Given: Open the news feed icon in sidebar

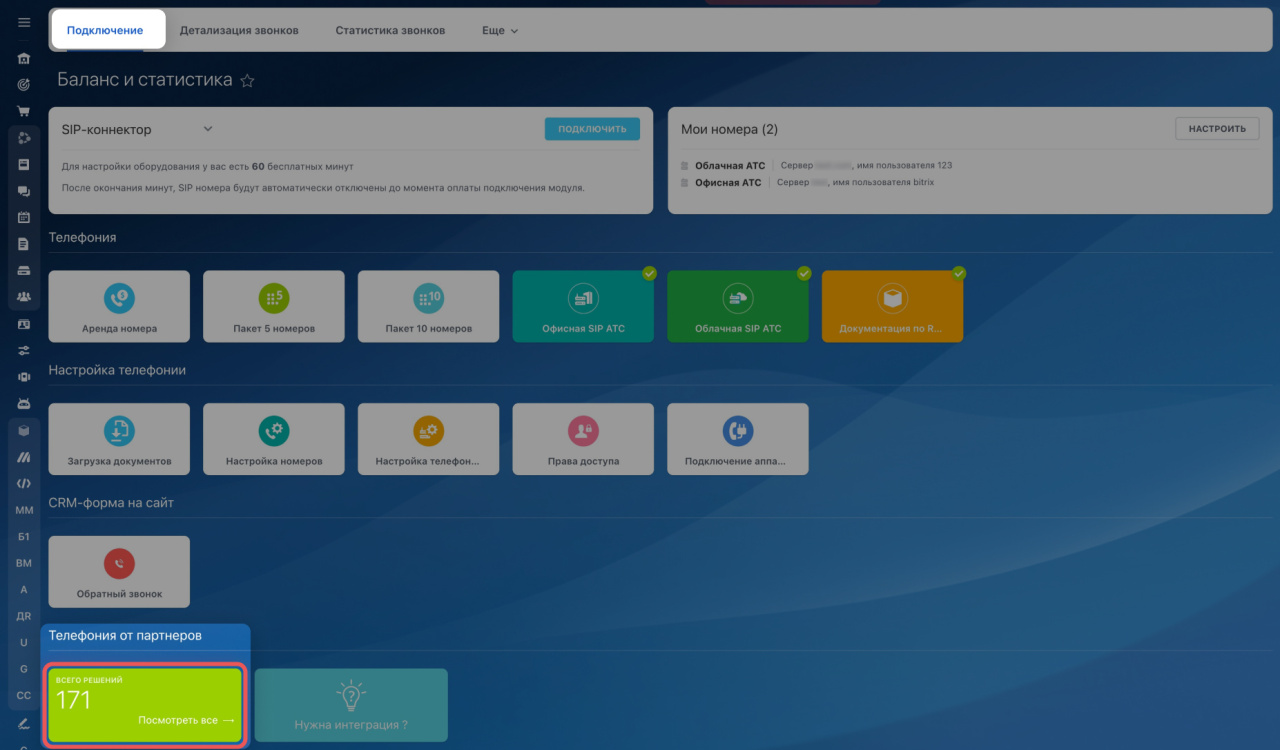Looking at the screenshot, I should (x=24, y=164).
